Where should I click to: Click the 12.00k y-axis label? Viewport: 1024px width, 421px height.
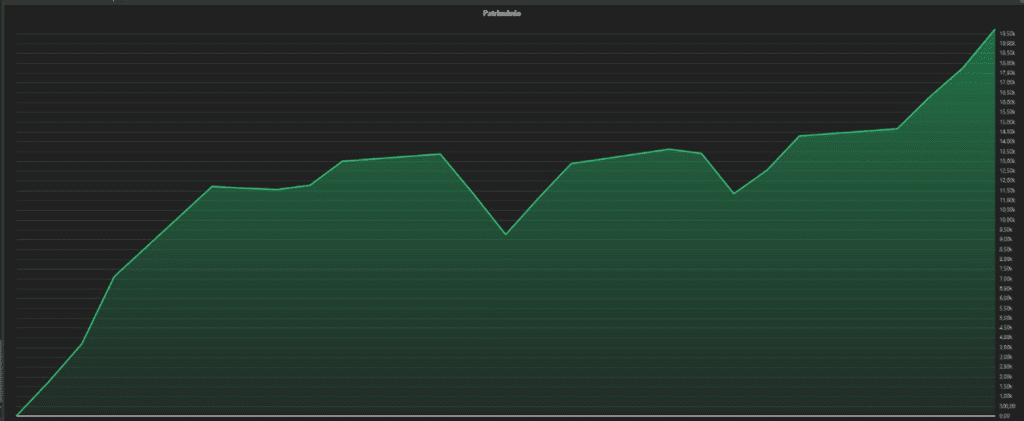point(1007,180)
